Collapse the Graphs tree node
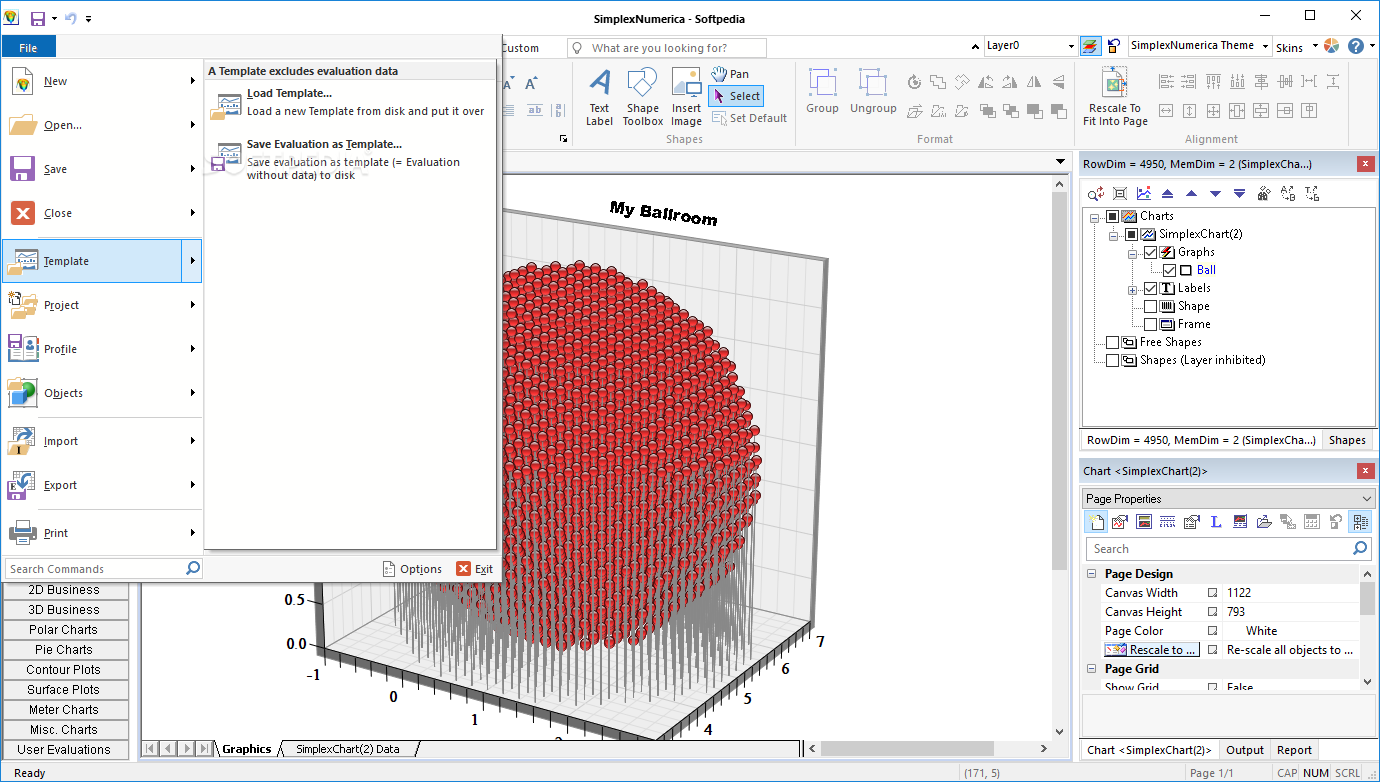Image resolution: width=1380 pixels, height=782 pixels. point(1133,253)
